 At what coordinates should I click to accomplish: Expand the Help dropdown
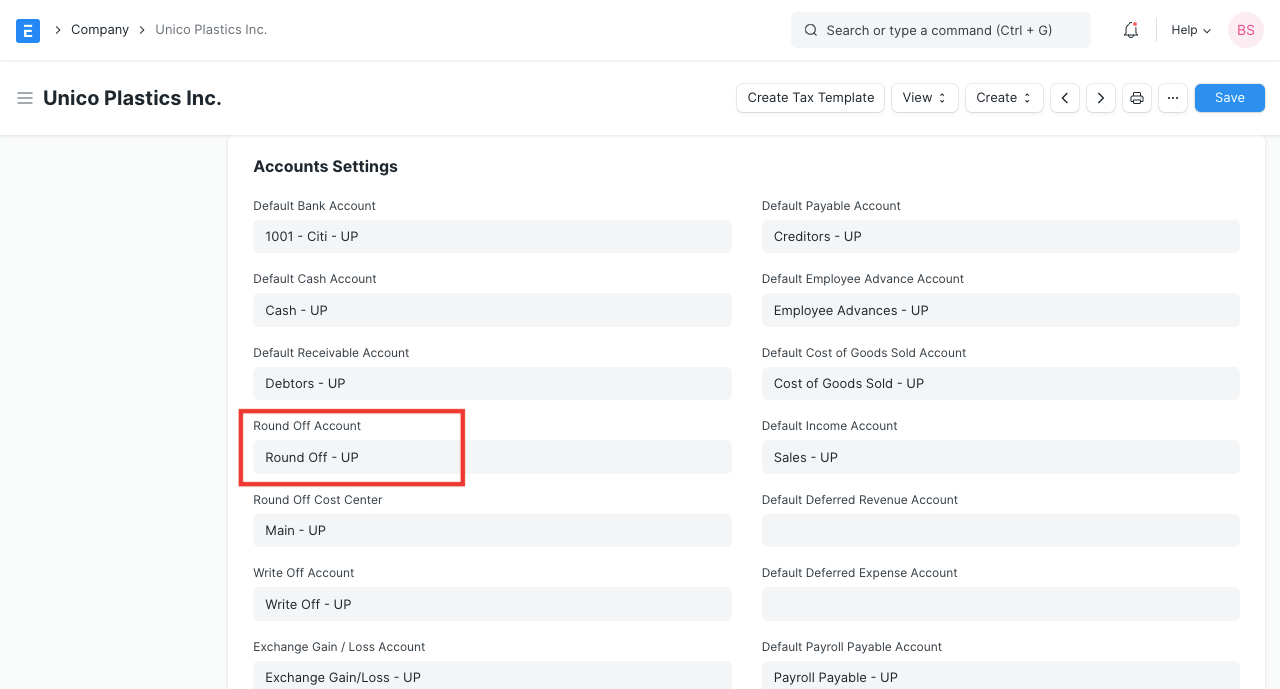point(1191,30)
